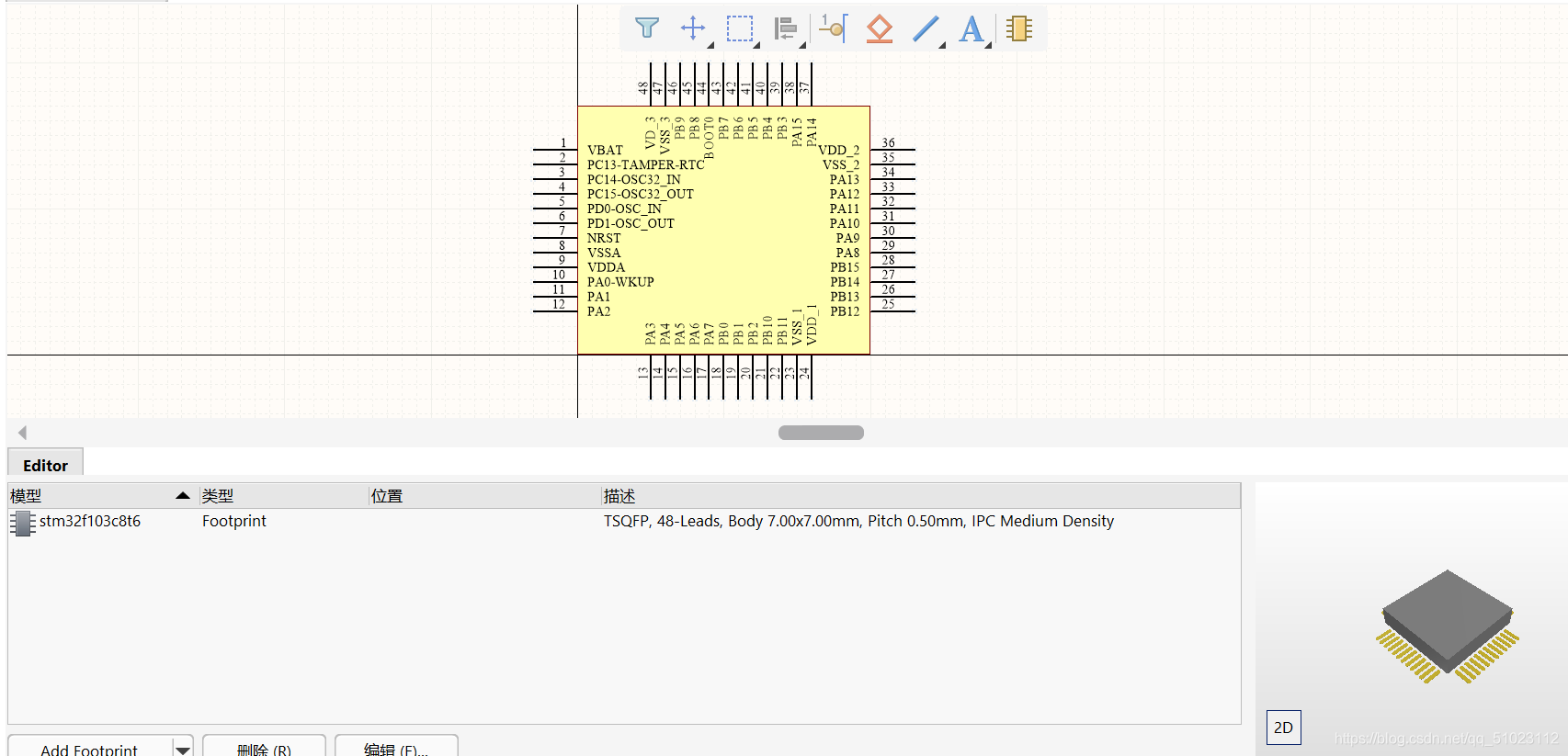Toggle sort arrow on 模型 column
The width and height of the screenshot is (1568, 756).
(x=183, y=496)
